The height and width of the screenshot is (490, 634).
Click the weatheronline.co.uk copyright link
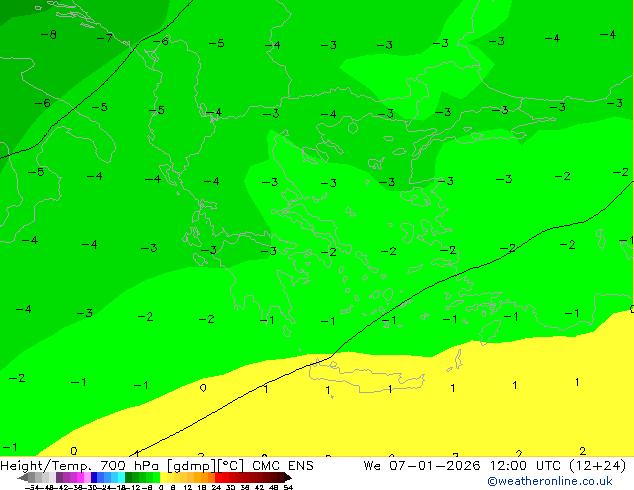pos(550,481)
